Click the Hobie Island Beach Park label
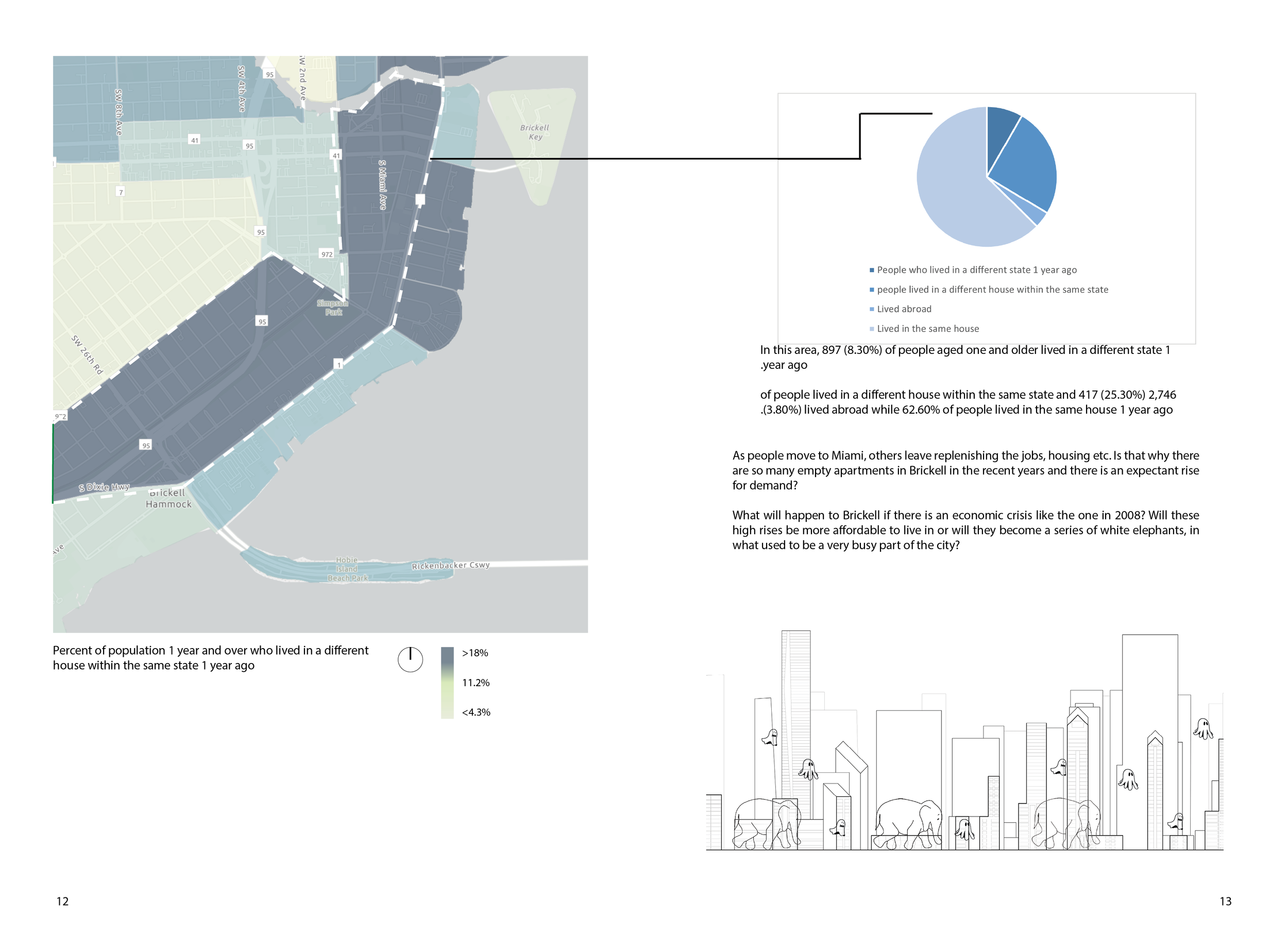 click(347, 569)
